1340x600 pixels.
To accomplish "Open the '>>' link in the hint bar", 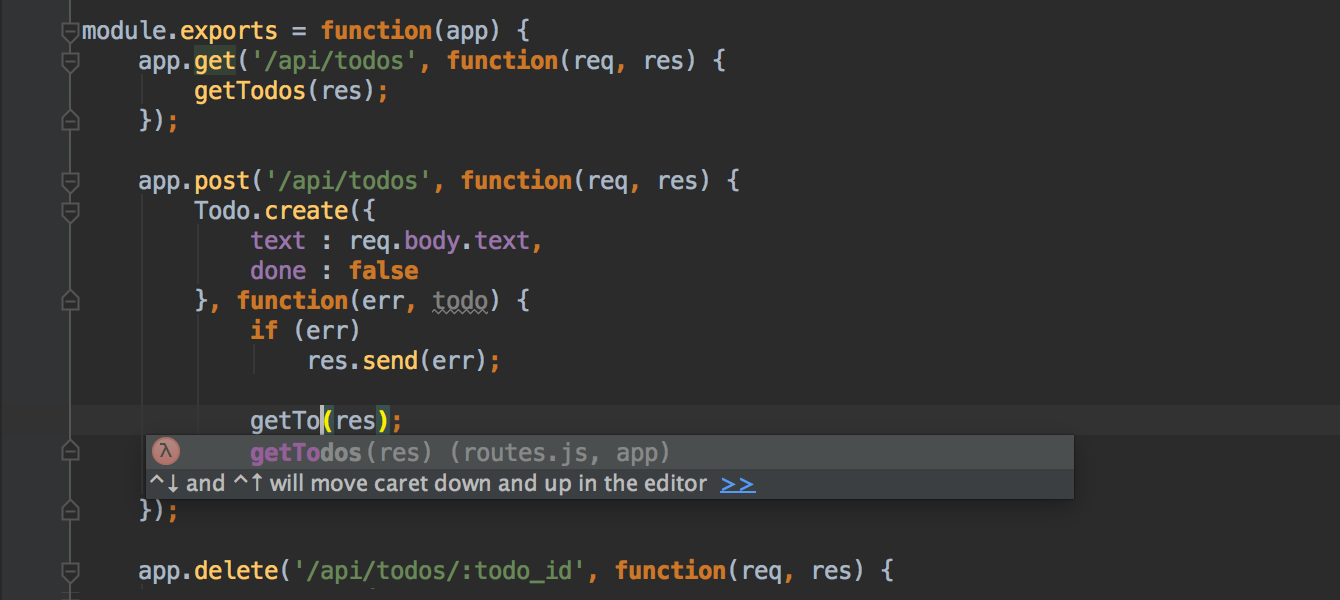I will tap(738, 484).
